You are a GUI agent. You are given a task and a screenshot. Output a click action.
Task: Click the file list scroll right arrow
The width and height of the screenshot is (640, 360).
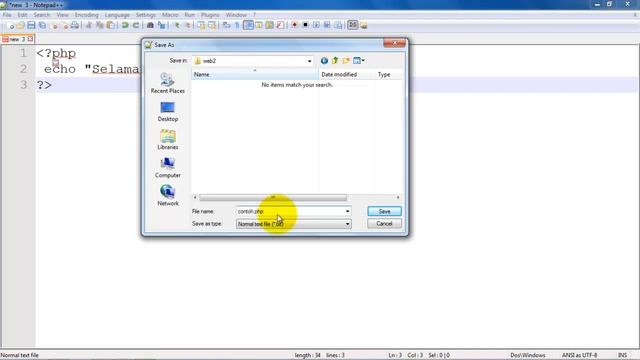pos(398,198)
